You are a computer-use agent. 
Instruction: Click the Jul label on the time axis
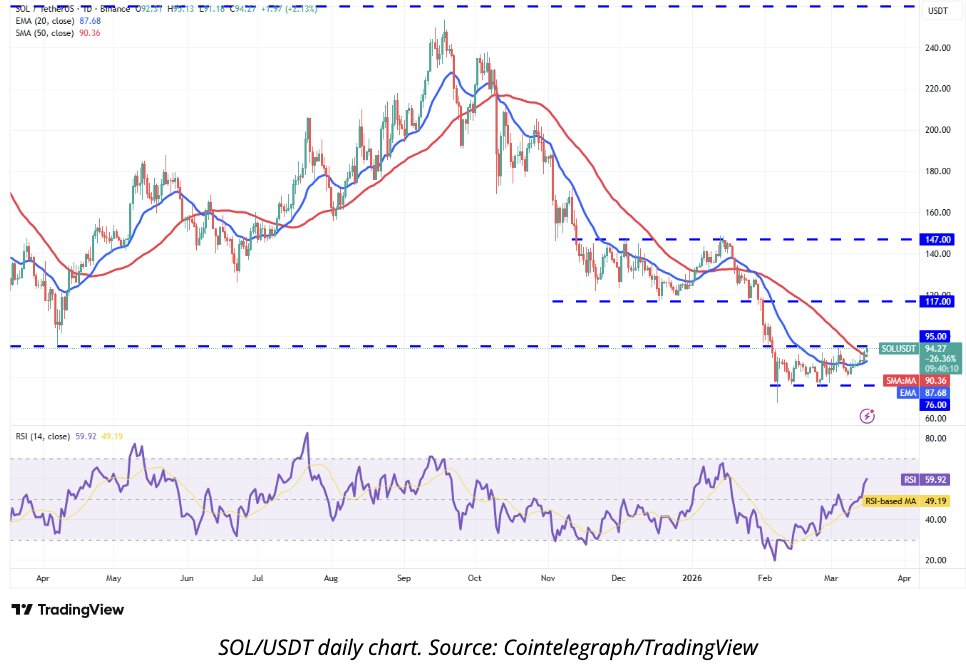pyautogui.click(x=258, y=579)
